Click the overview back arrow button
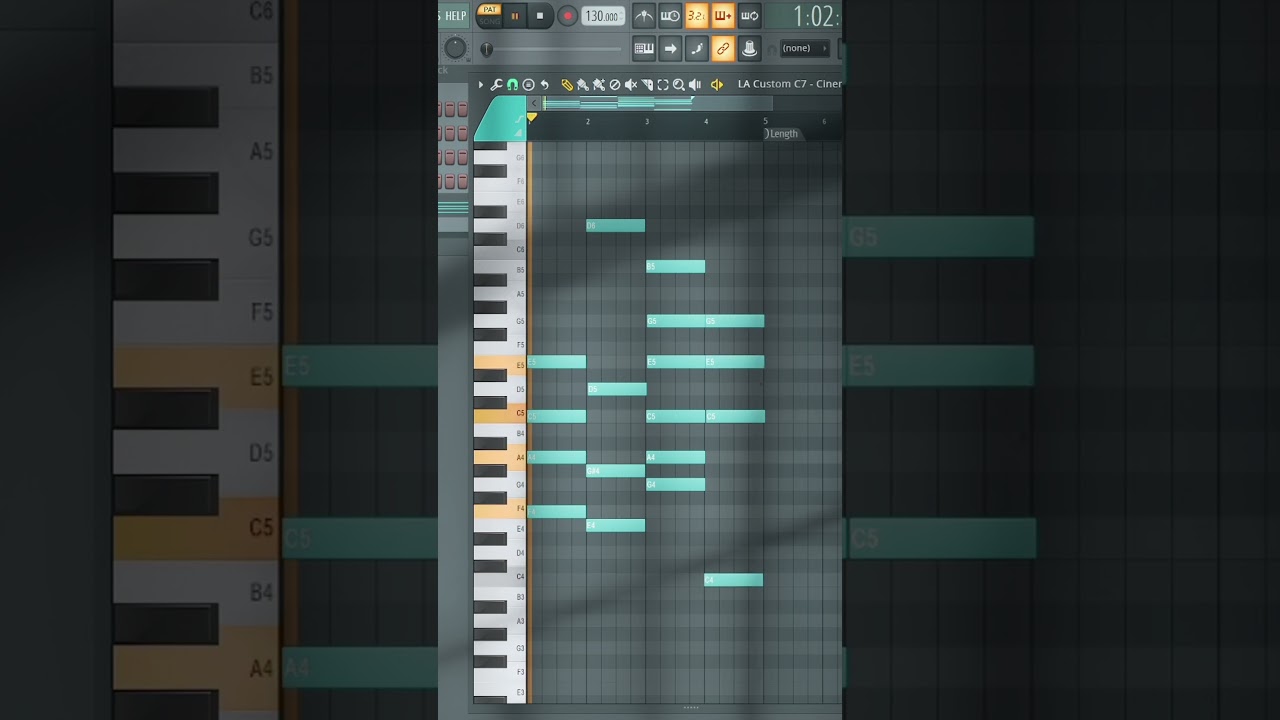 534,103
